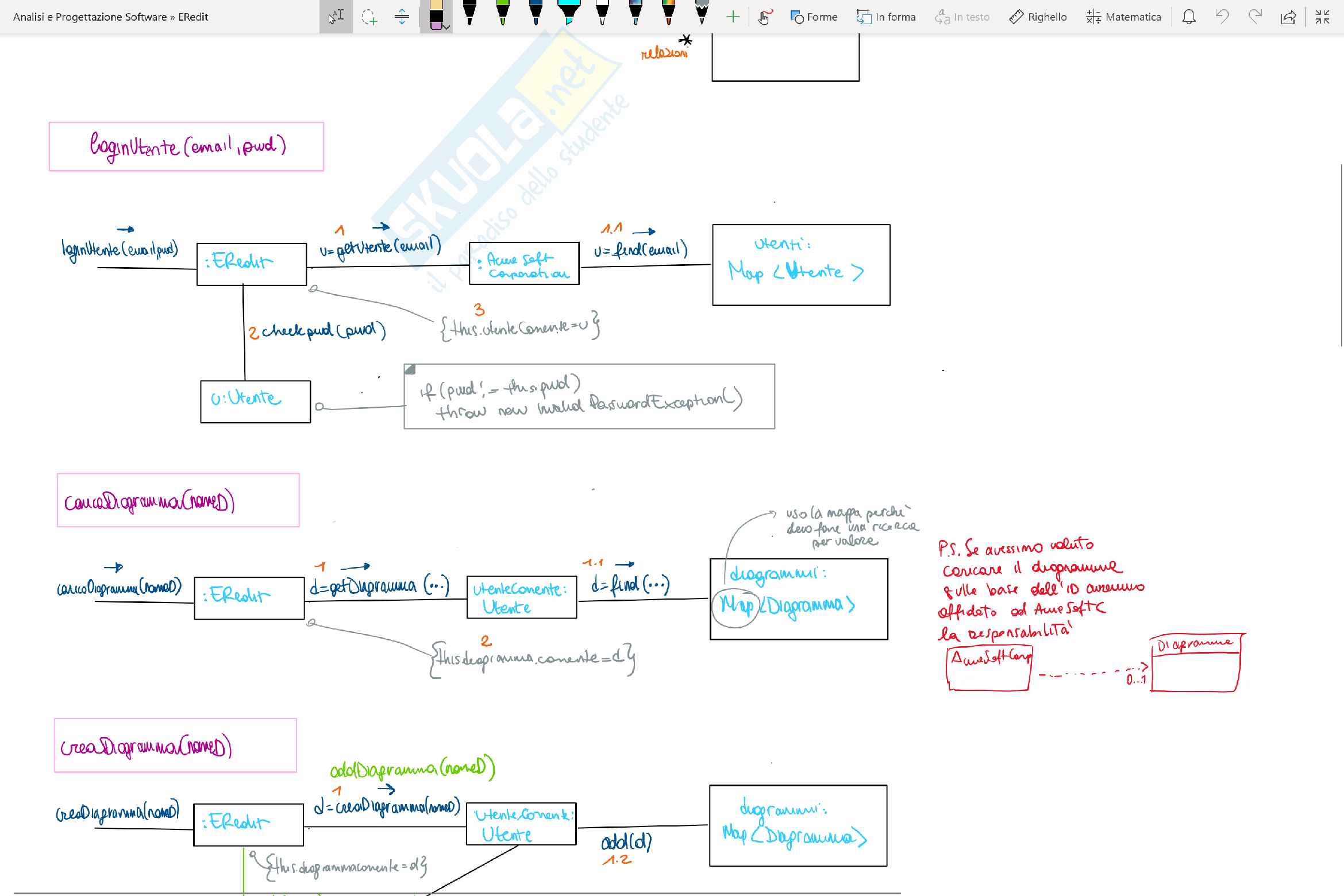This screenshot has width=1344, height=896.
Task: Select the rainbow effect pen
Action: pyautogui.click(x=669, y=14)
